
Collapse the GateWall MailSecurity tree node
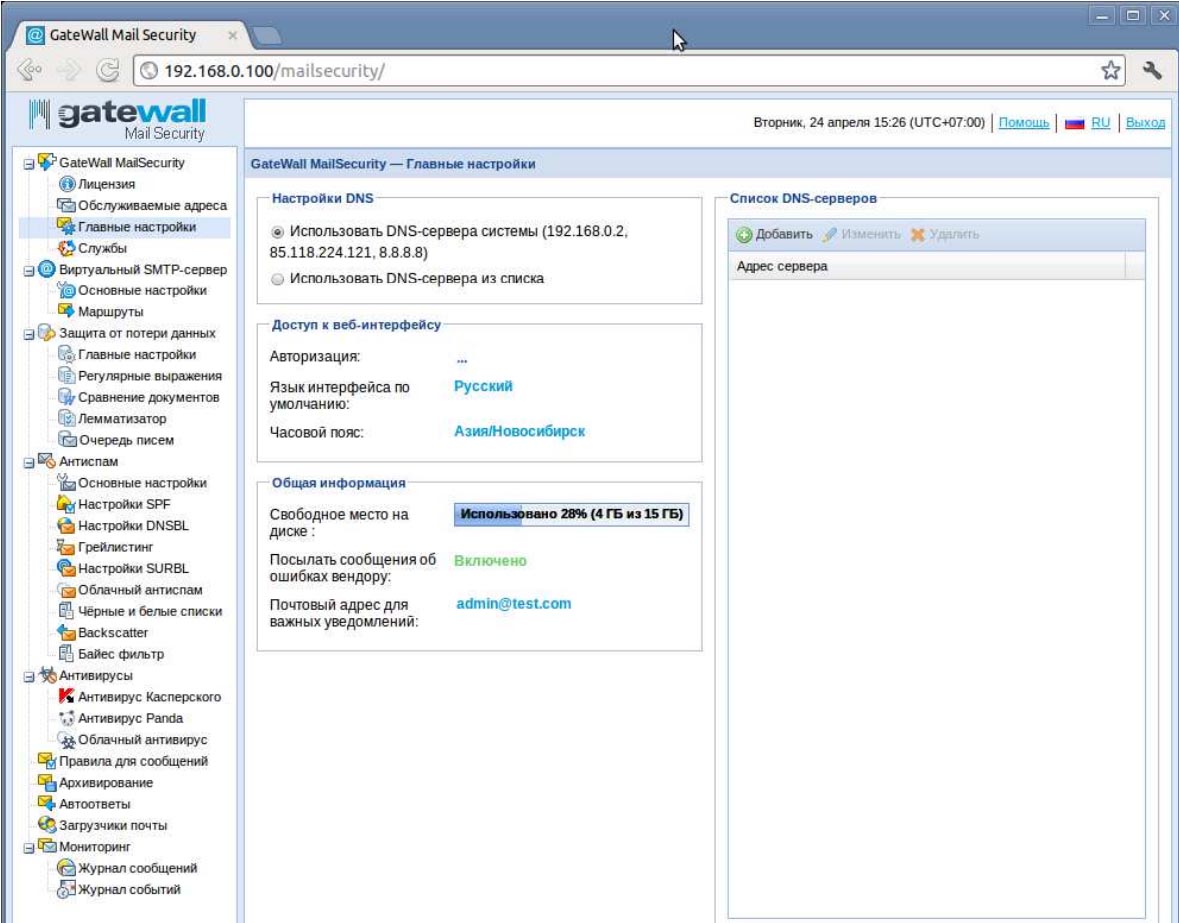point(29,163)
